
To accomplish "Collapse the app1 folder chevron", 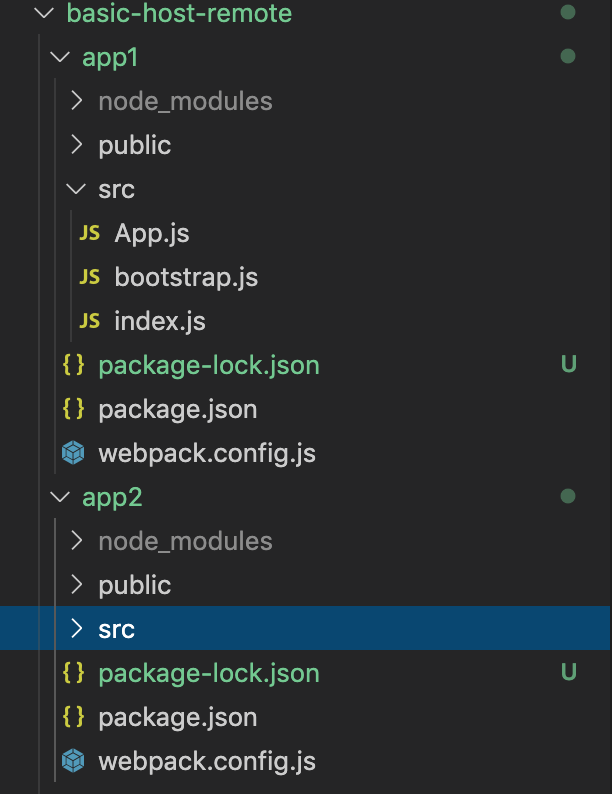I will point(59,58).
